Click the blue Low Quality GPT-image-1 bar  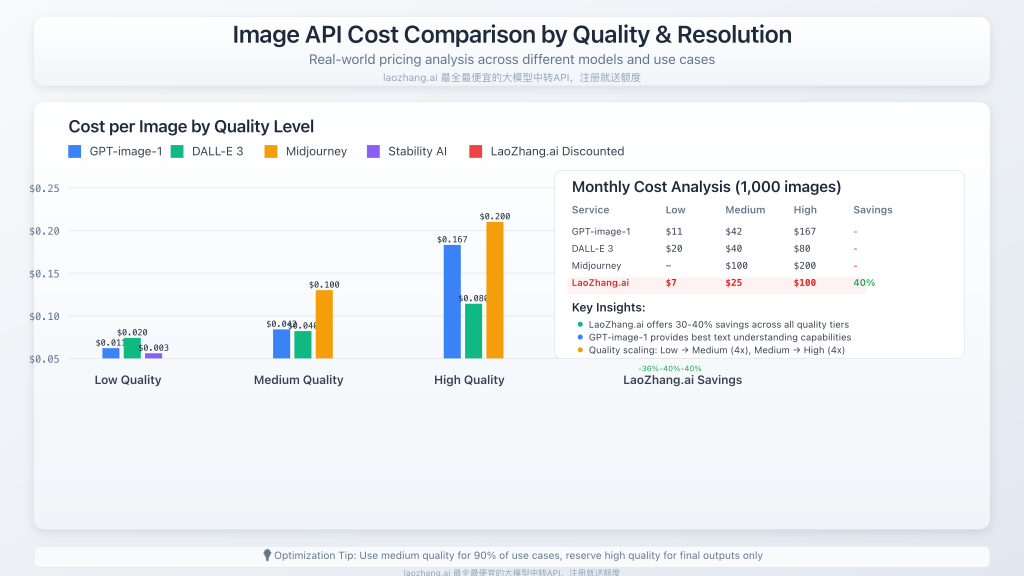coord(111,353)
